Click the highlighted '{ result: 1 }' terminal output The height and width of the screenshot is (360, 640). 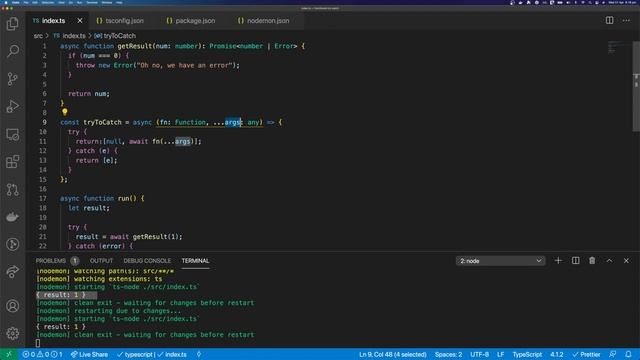61,295
